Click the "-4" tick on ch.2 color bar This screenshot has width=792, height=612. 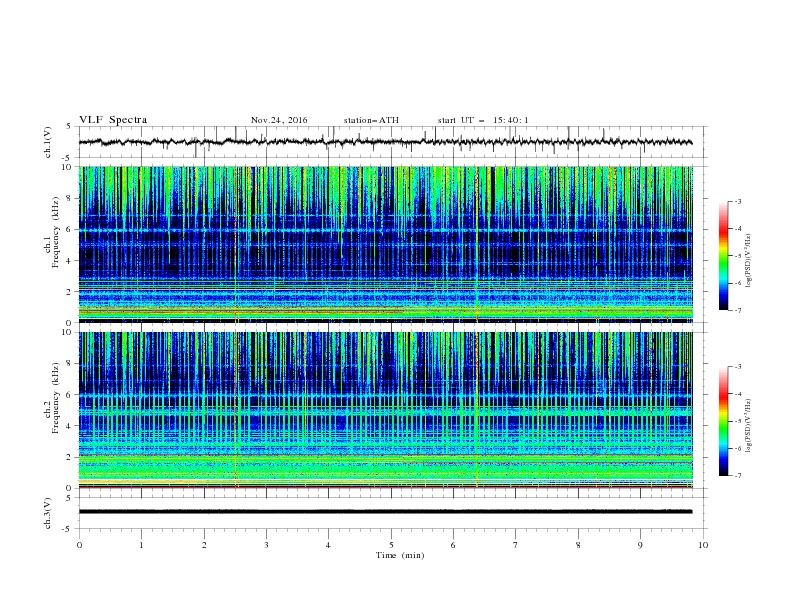point(738,394)
